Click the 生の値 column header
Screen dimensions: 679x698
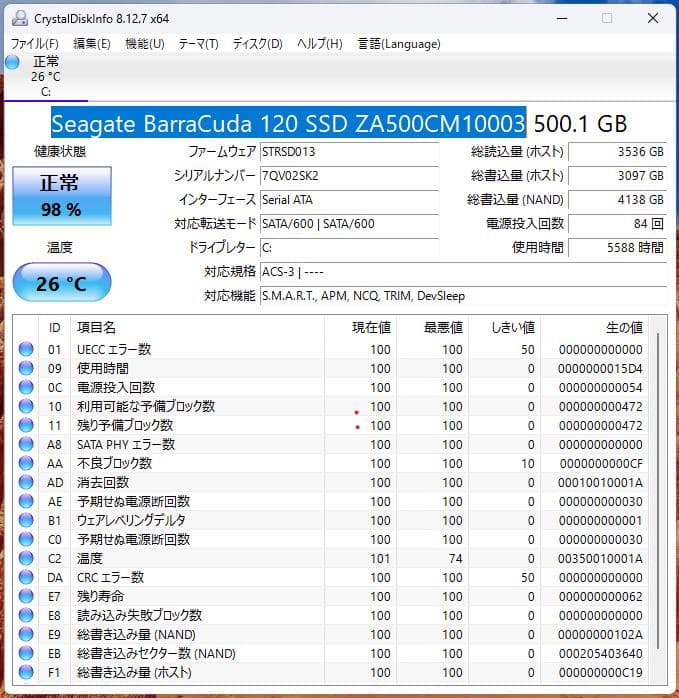tap(594, 328)
